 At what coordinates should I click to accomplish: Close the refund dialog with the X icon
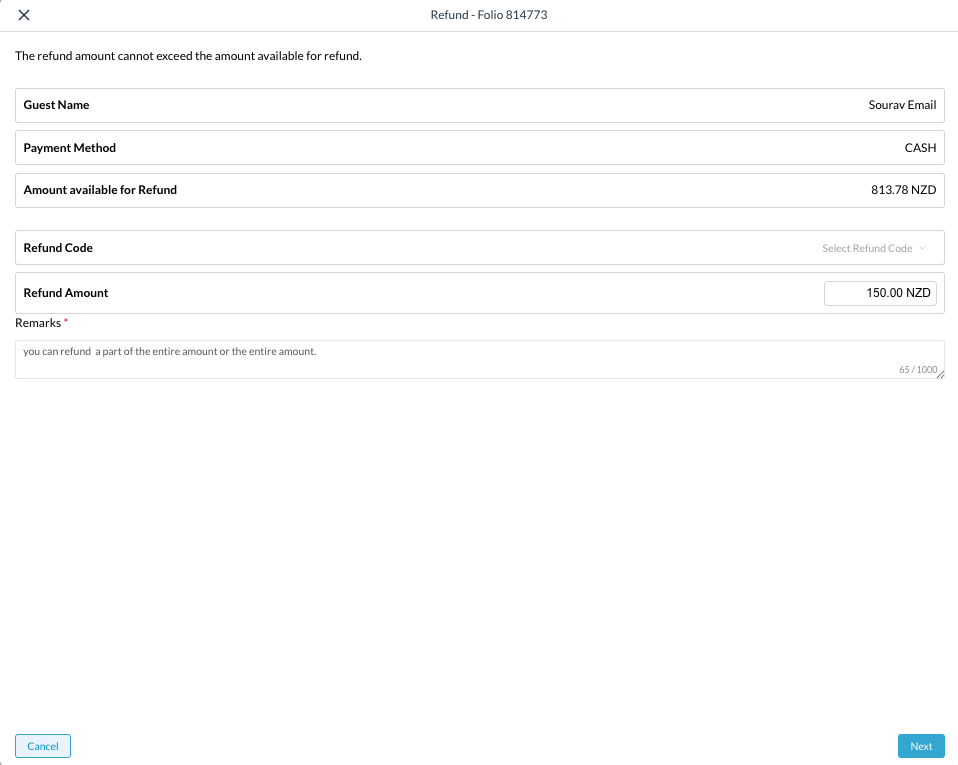click(24, 15)
